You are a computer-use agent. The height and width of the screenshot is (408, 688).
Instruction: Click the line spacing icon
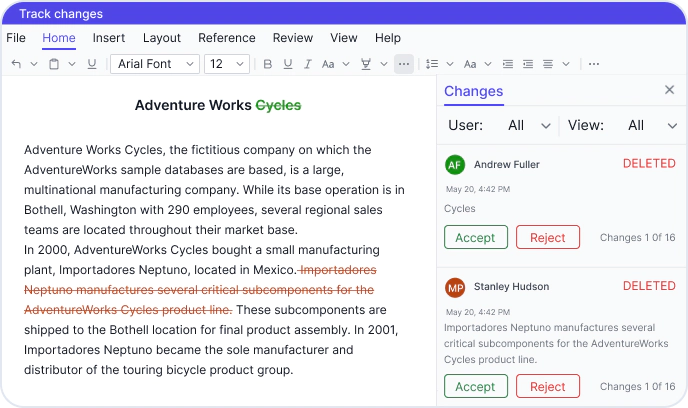pyautogui.click(x=432, y=64)
